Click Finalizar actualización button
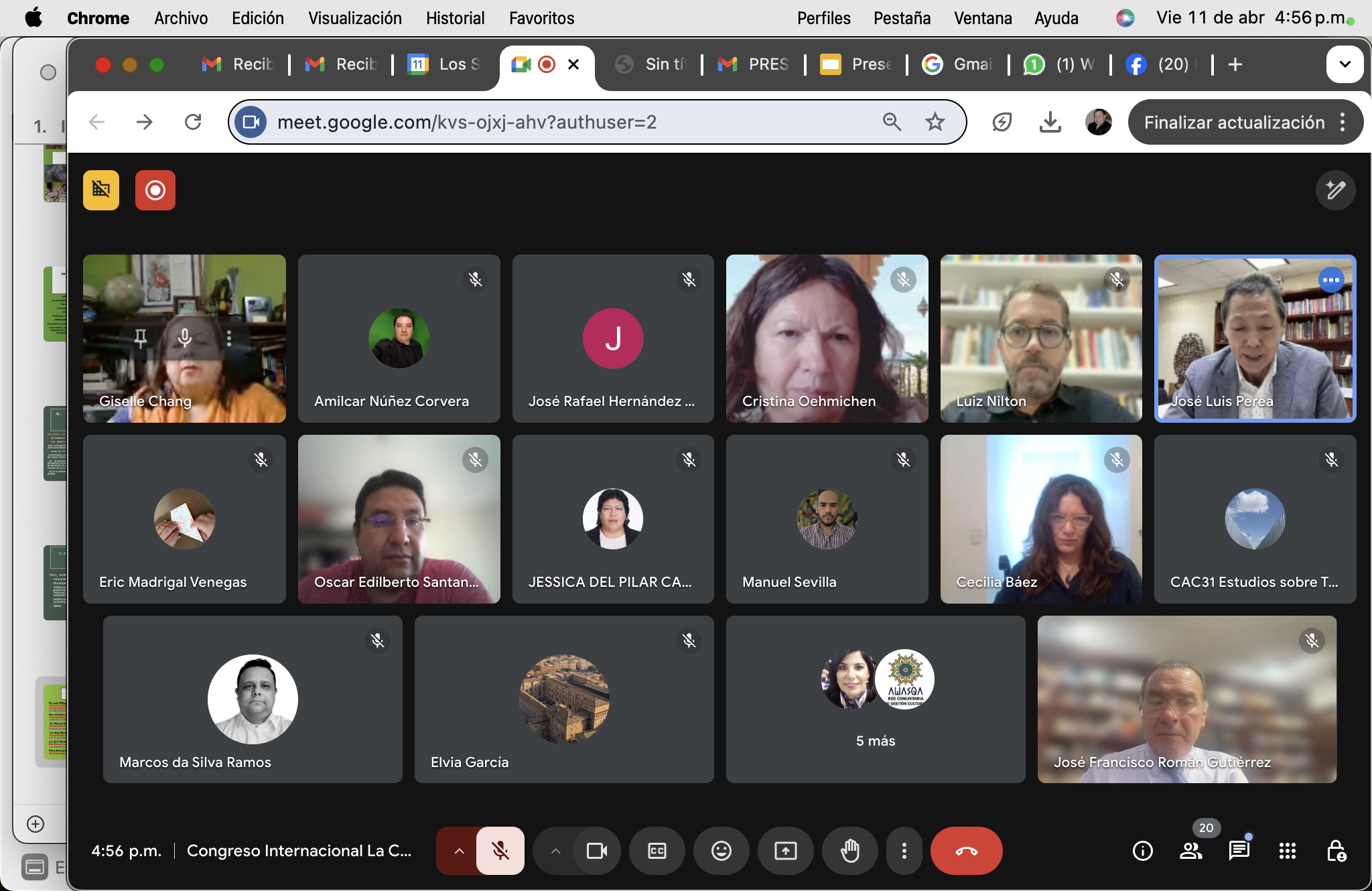 1234,122
